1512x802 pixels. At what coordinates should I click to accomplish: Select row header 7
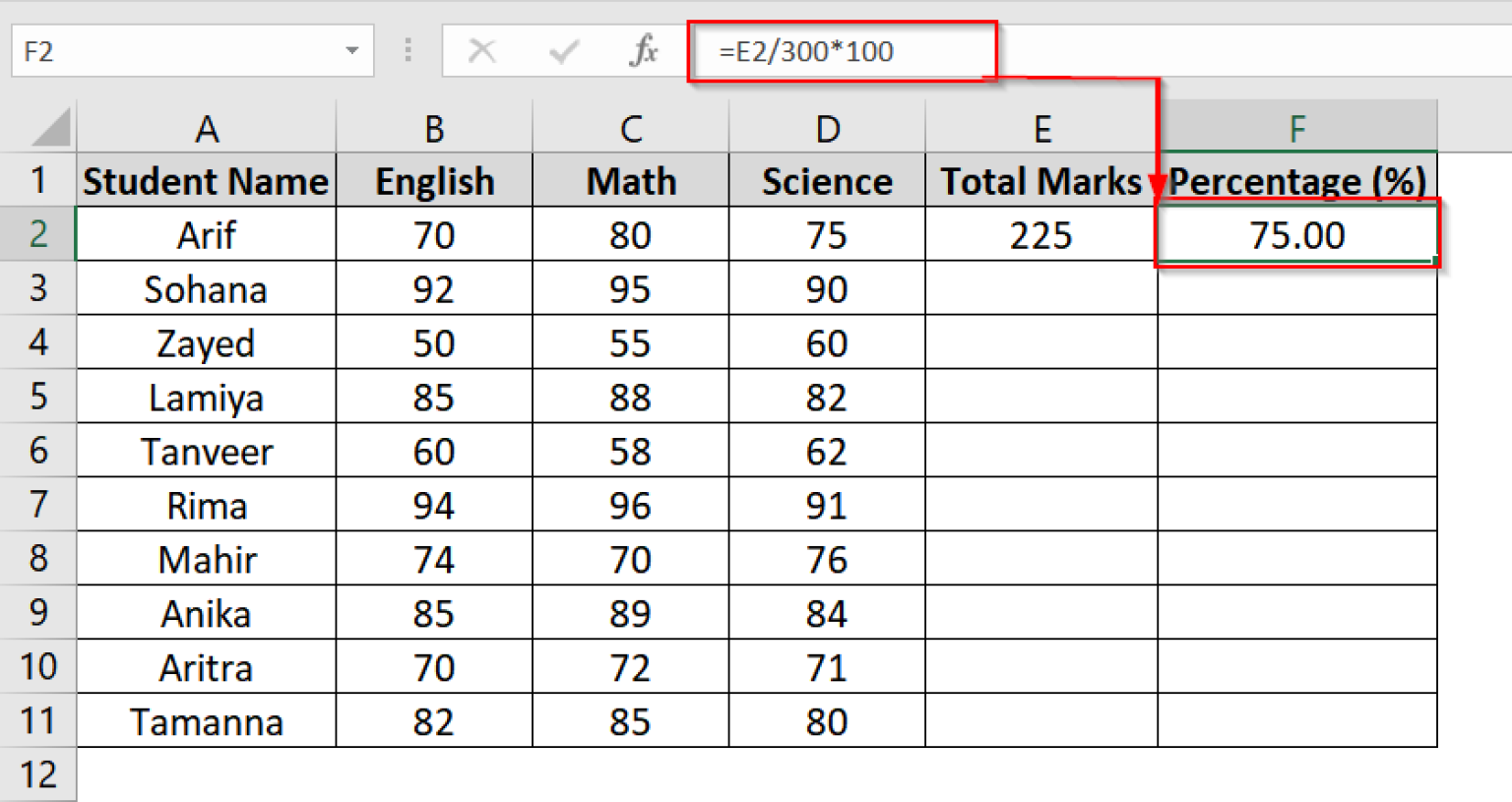pyautogui.click(x=37, y=504)
